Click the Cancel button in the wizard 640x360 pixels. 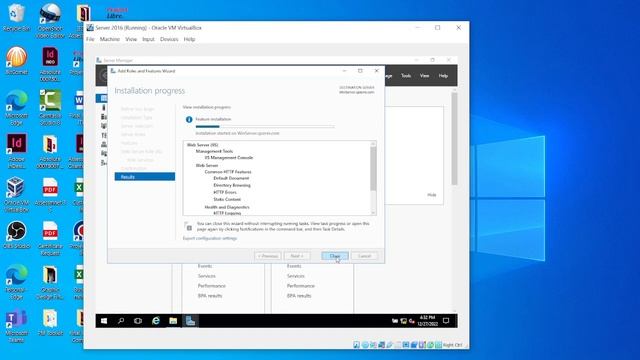click(364, 256)
